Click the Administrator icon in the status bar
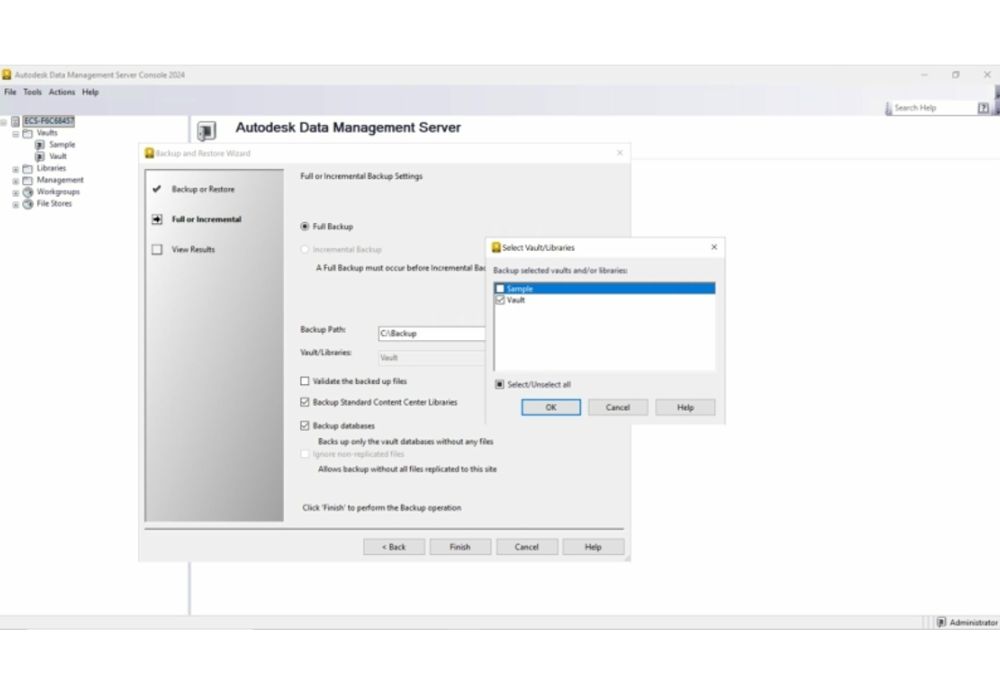This screenshot has height=700, width=1000. [x=941, y=622]
